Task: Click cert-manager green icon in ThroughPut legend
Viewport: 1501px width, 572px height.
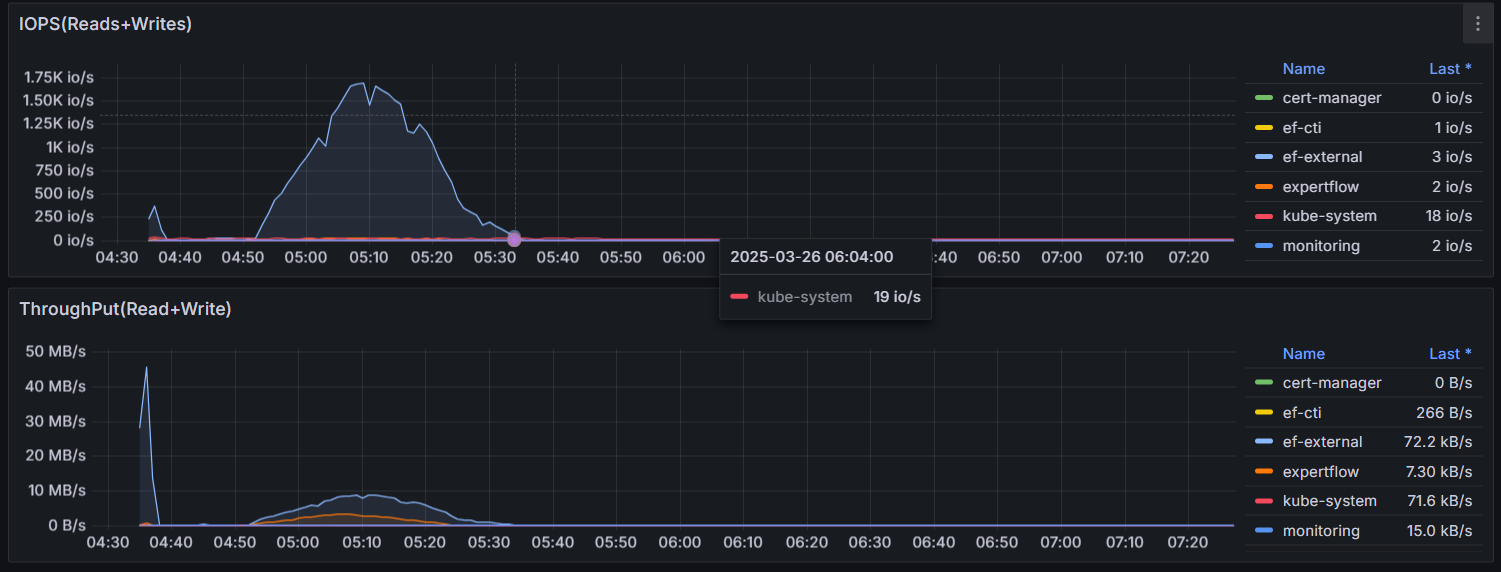Action: click(1264, 383)
